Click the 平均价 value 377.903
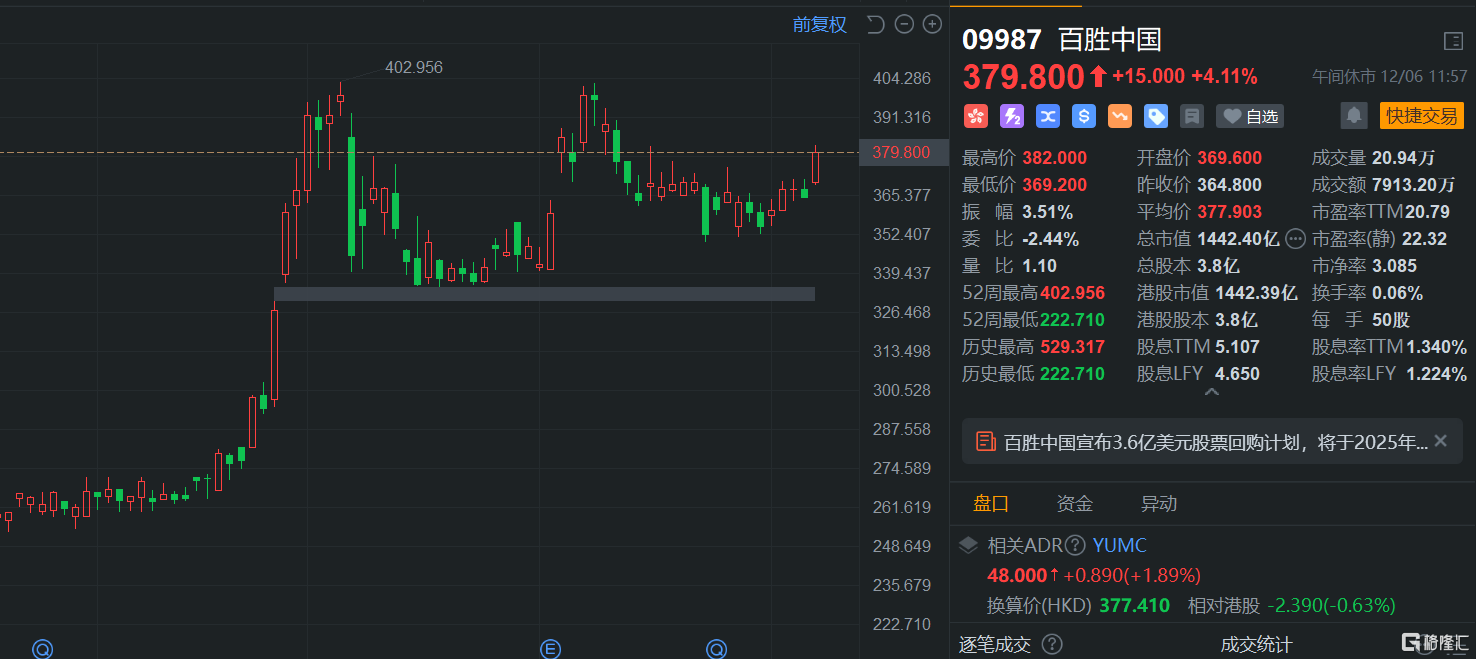The width and height of the screenshot is (1476, 659). [x=1229, y=212]
